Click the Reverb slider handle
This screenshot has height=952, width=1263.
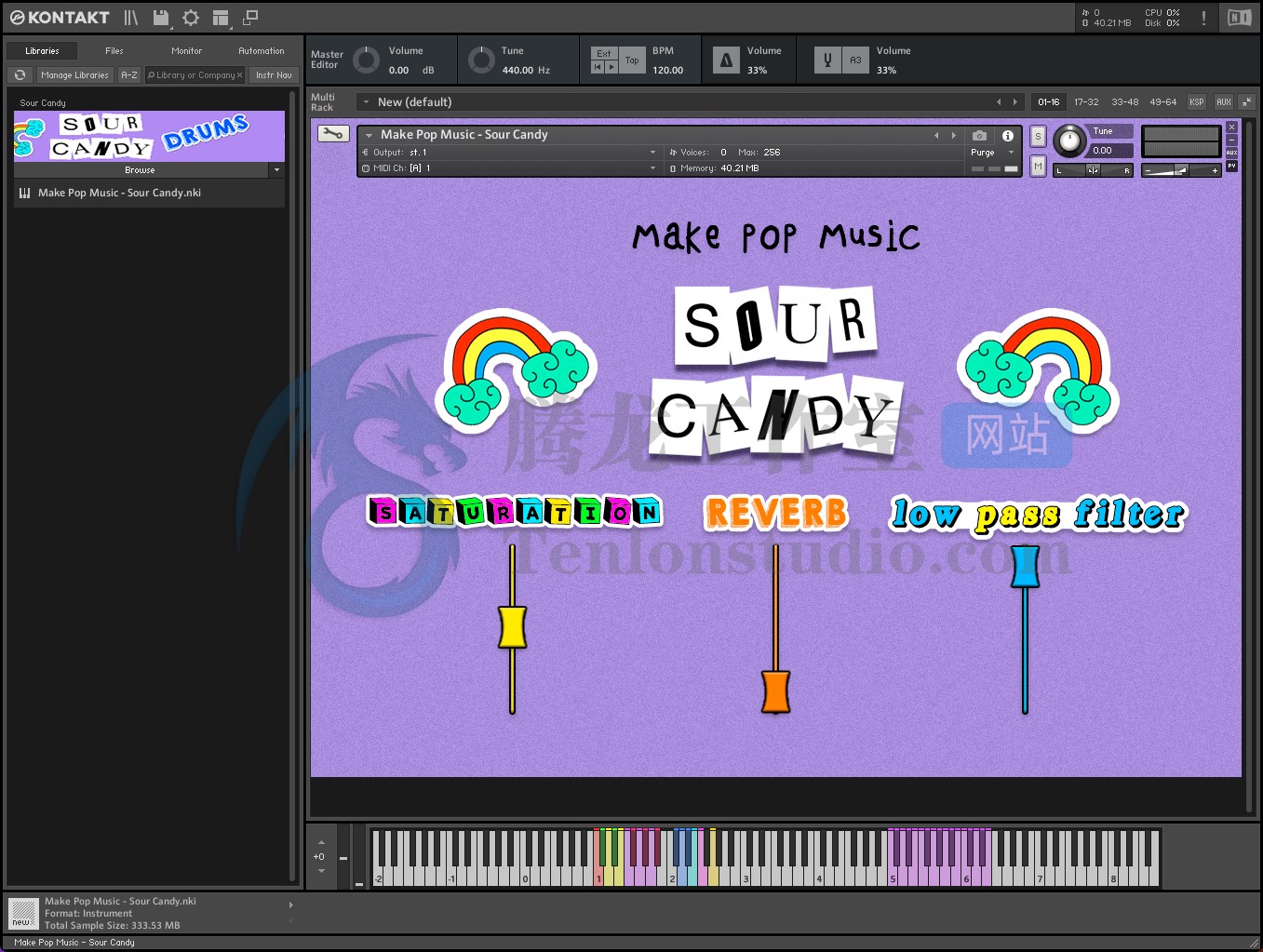coord(775,691)
